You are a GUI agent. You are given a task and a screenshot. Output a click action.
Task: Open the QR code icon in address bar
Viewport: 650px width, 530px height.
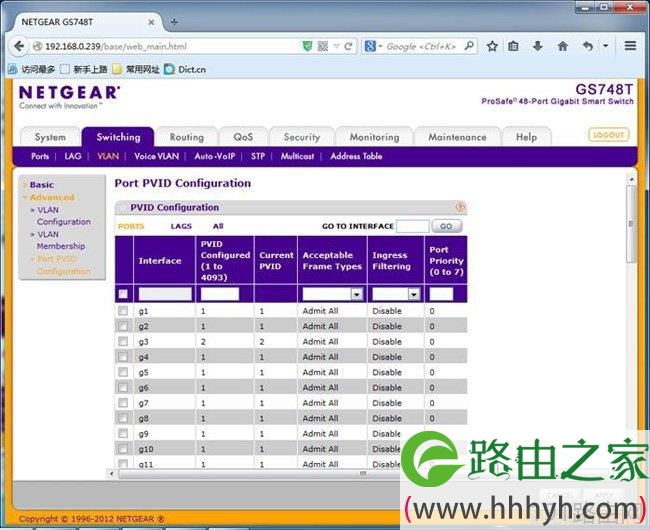point(323,46)
